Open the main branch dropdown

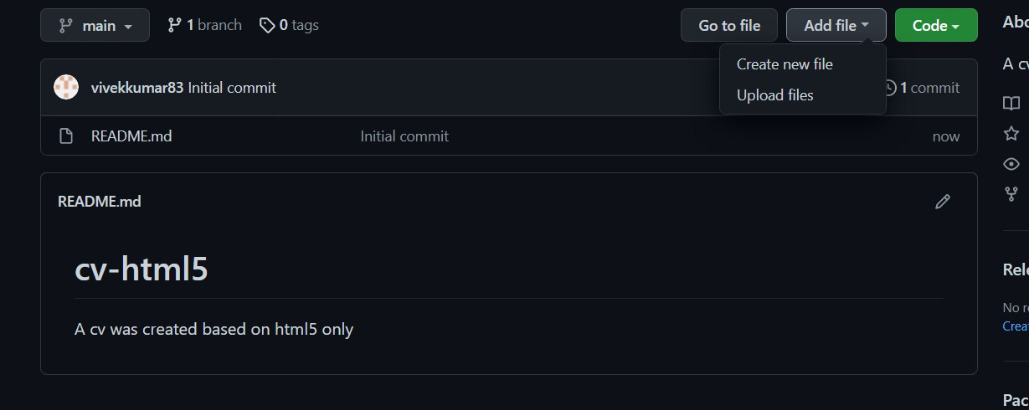pyautogui.click(x=94, y=26)
